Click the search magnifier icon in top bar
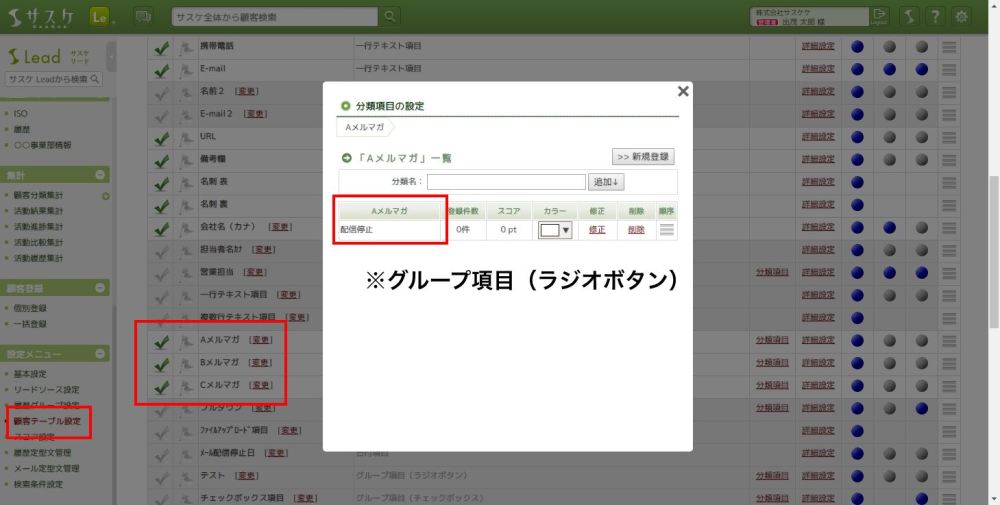The width and height of the screenshot is (1000, 505). pos(389,16)
